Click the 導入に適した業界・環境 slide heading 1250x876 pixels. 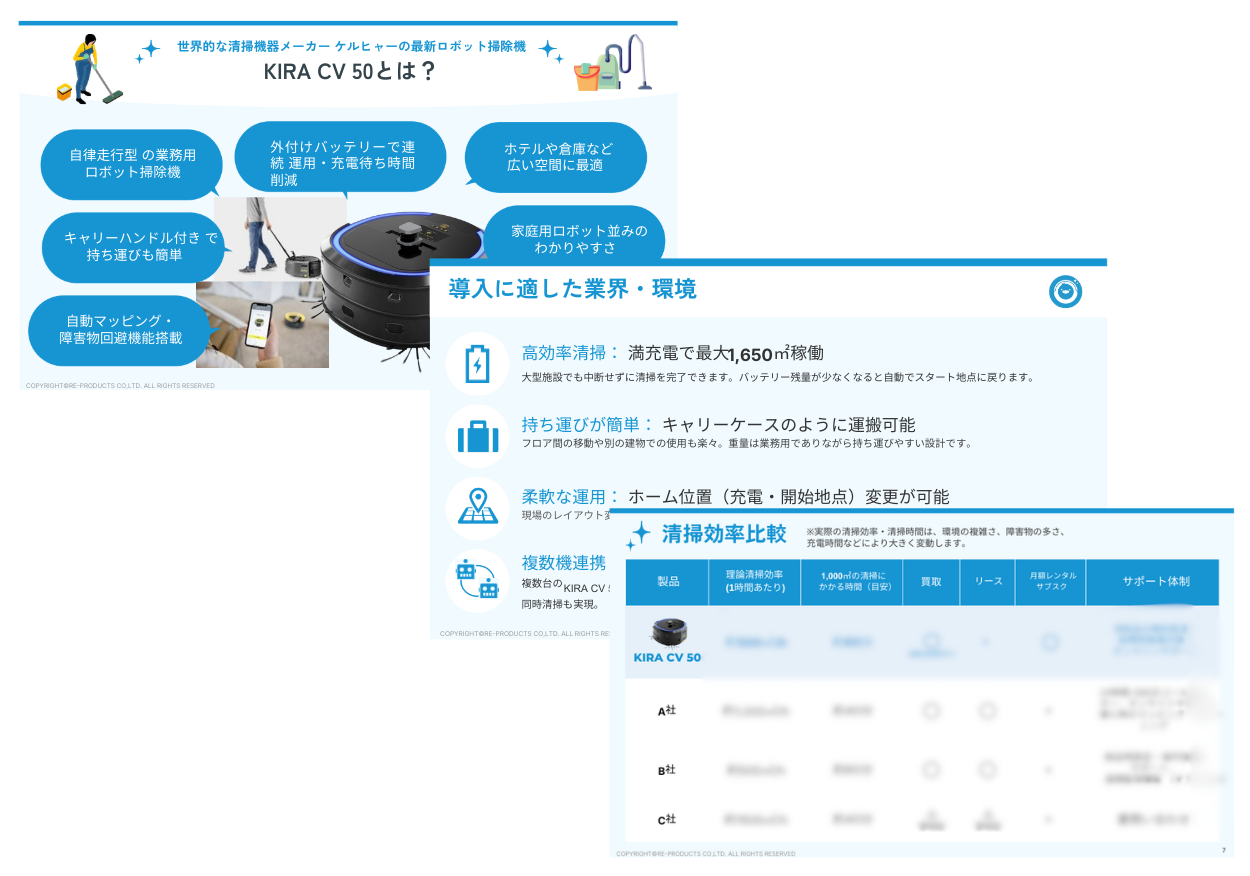coord(572,290)
